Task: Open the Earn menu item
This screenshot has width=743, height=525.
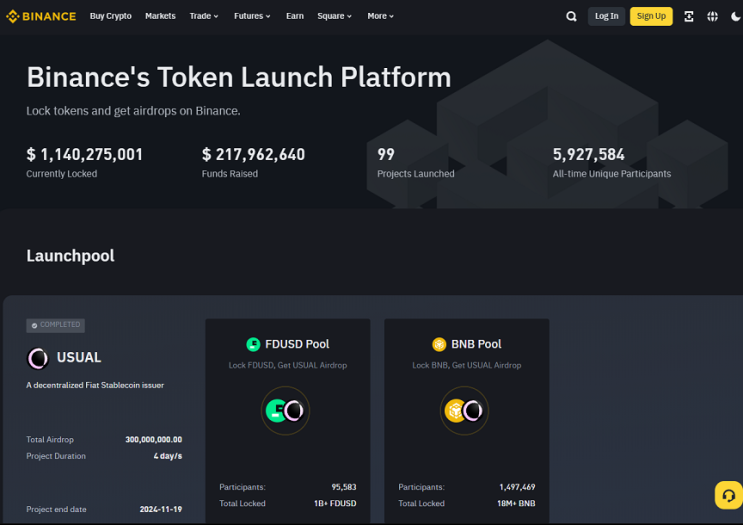Action: click(295, 16)
